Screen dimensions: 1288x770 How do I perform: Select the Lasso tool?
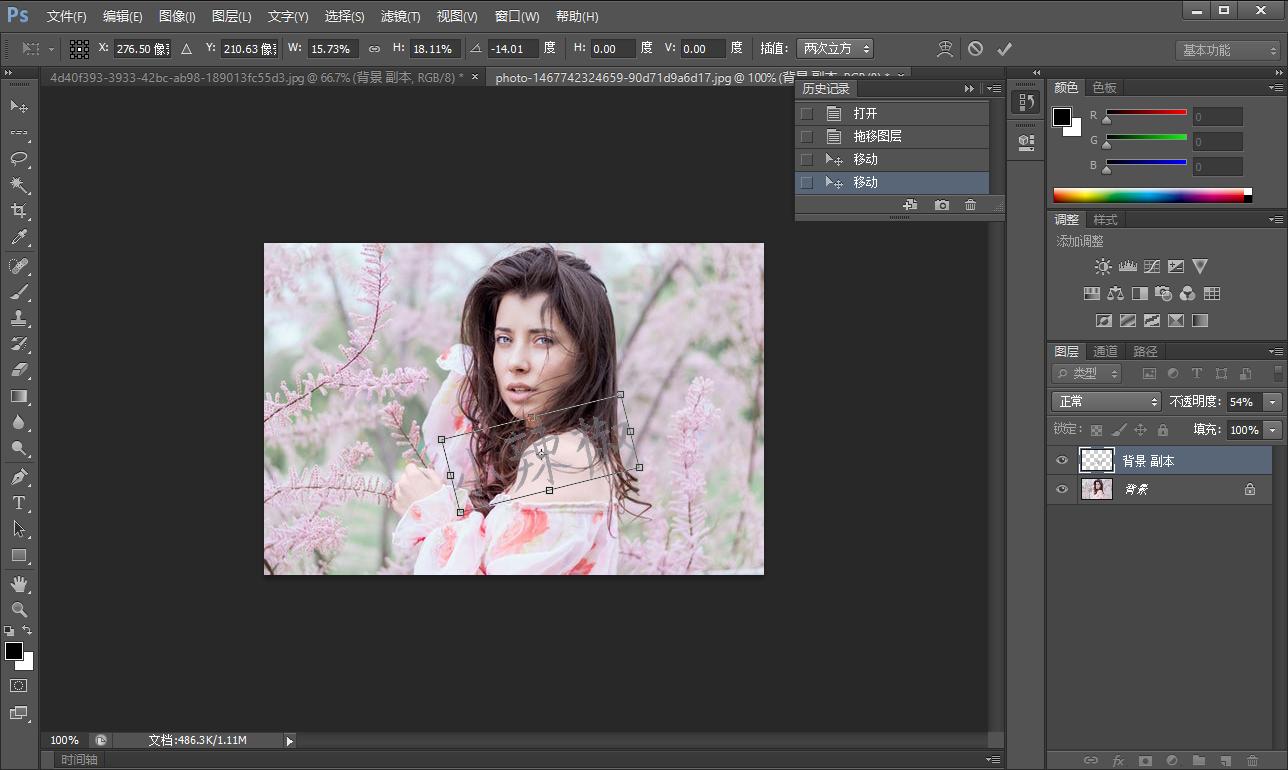(x=19, y=159)
